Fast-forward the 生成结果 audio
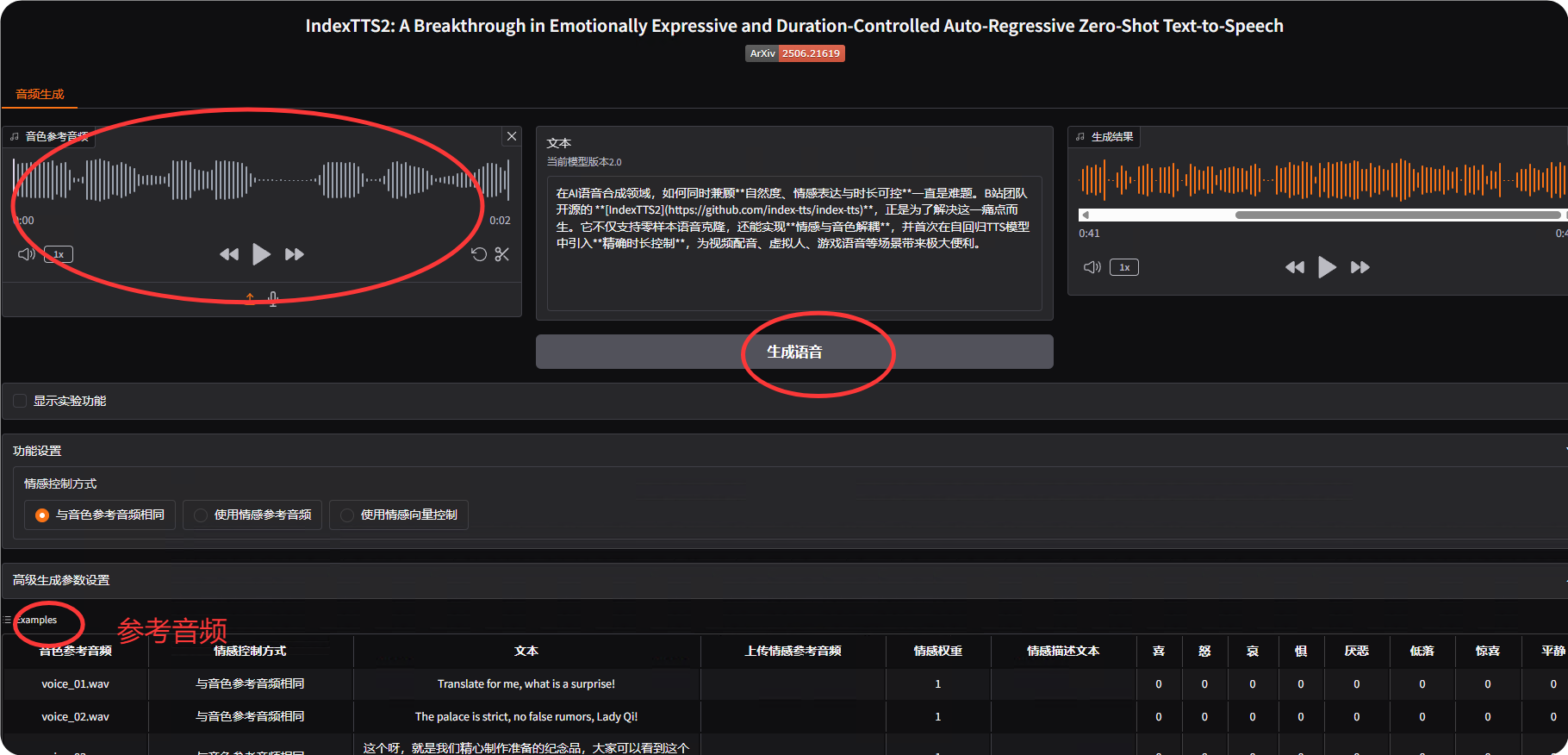The height and width of the screenshot is (755, 1568). point(1360,267)
